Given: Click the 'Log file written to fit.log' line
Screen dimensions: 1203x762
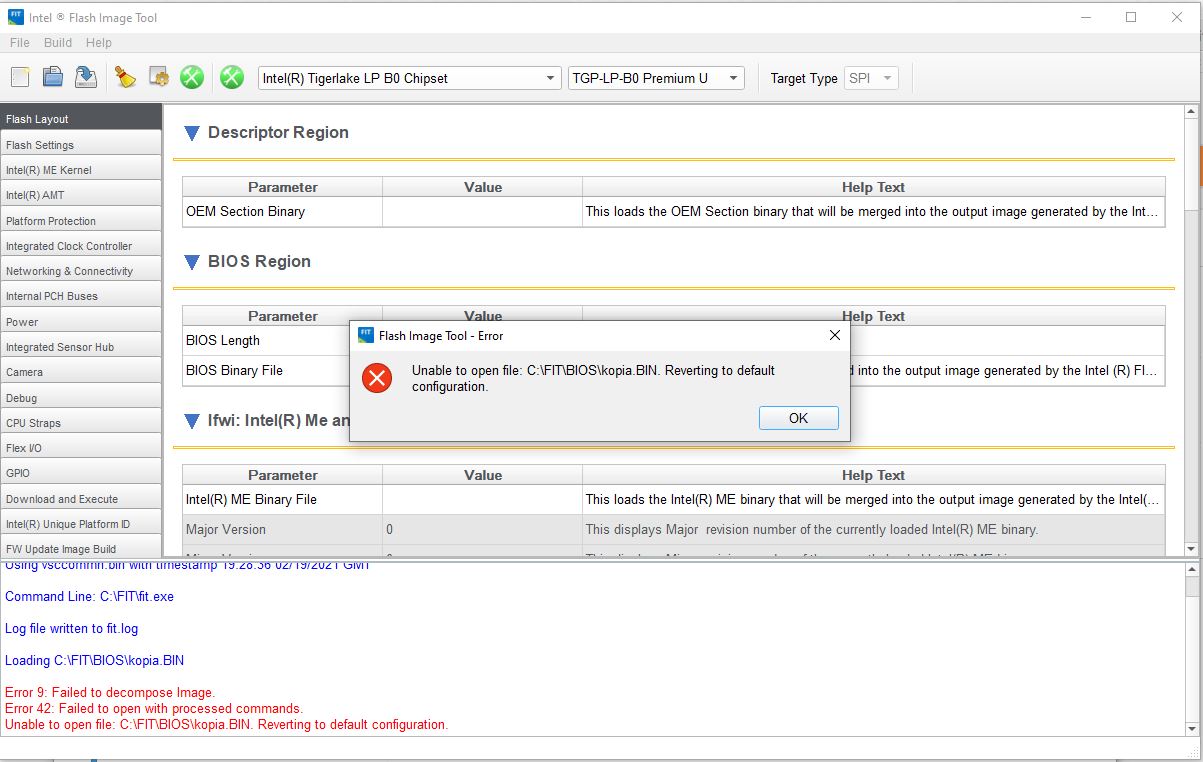Looking at the screenshot, I should point(72,628).
